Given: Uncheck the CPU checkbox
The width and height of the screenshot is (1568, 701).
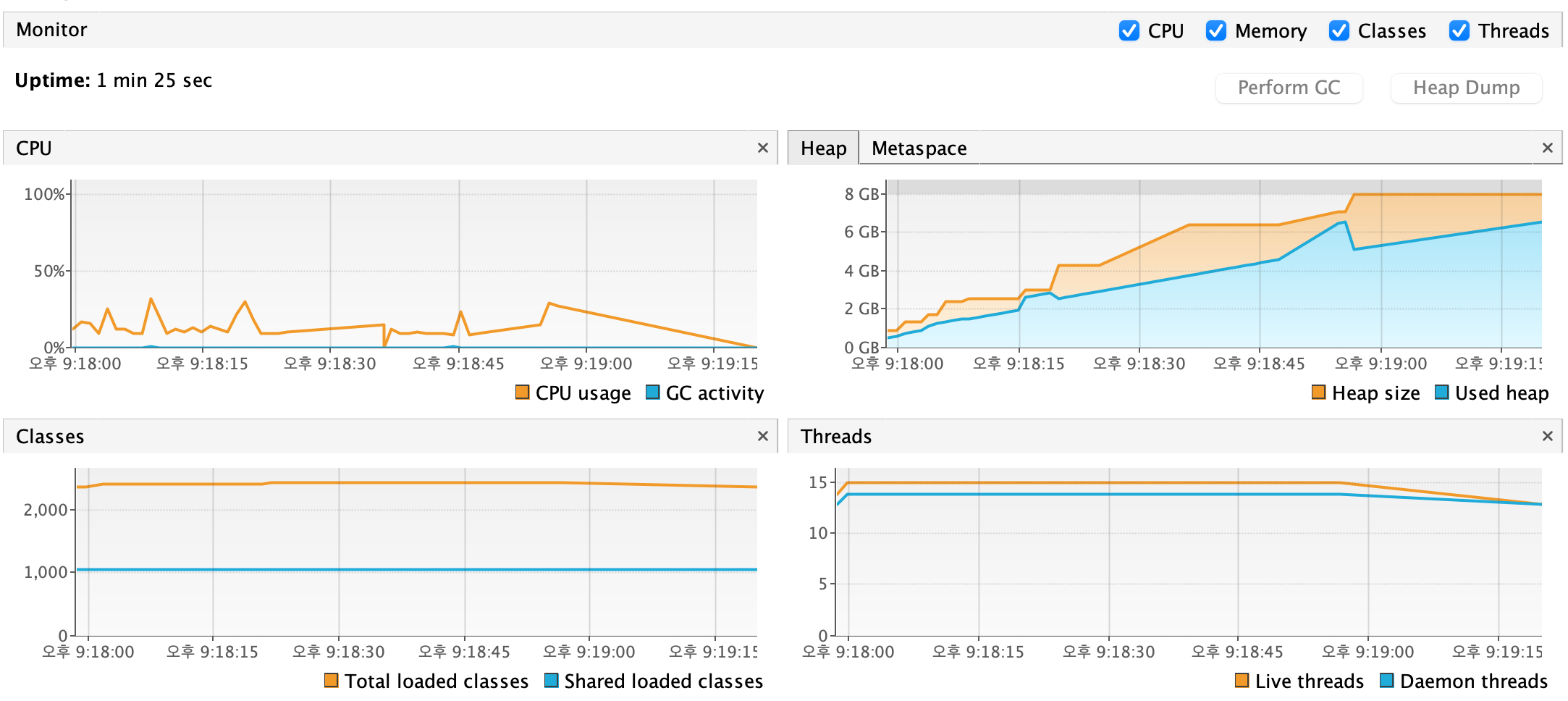Looking at the screenshot, I should 1129,30.
